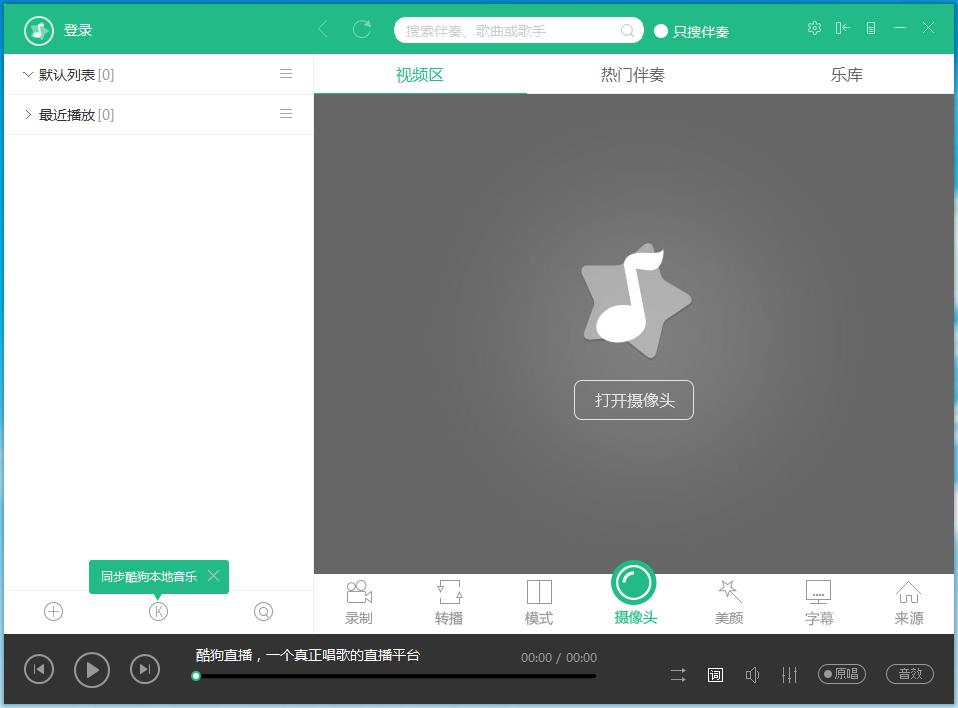958x708 pixels.
Task: Open the 模式 mode panel
Action: pos(538,600)
